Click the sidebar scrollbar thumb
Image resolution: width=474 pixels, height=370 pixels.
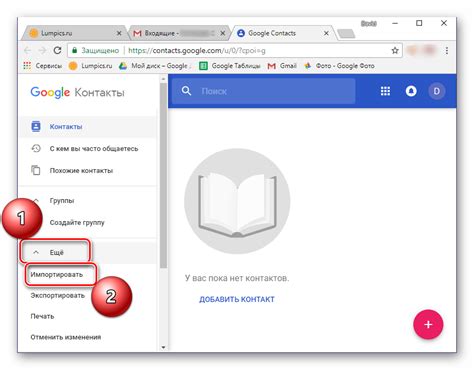[163, 175]
